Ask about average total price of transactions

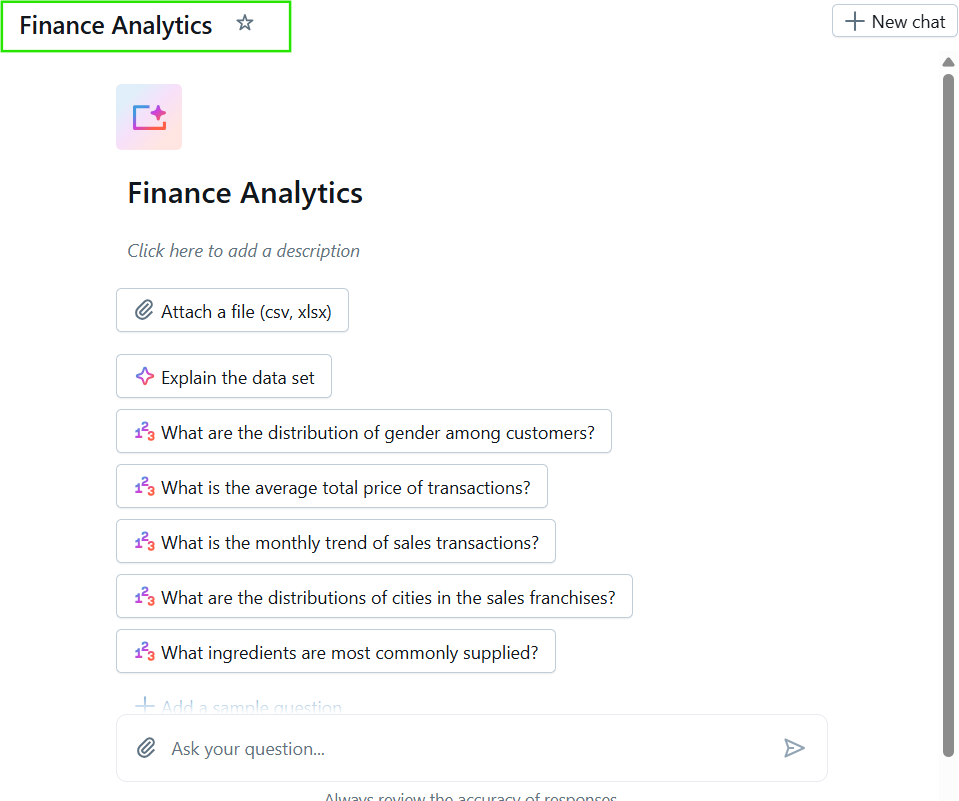pos(345,487)
